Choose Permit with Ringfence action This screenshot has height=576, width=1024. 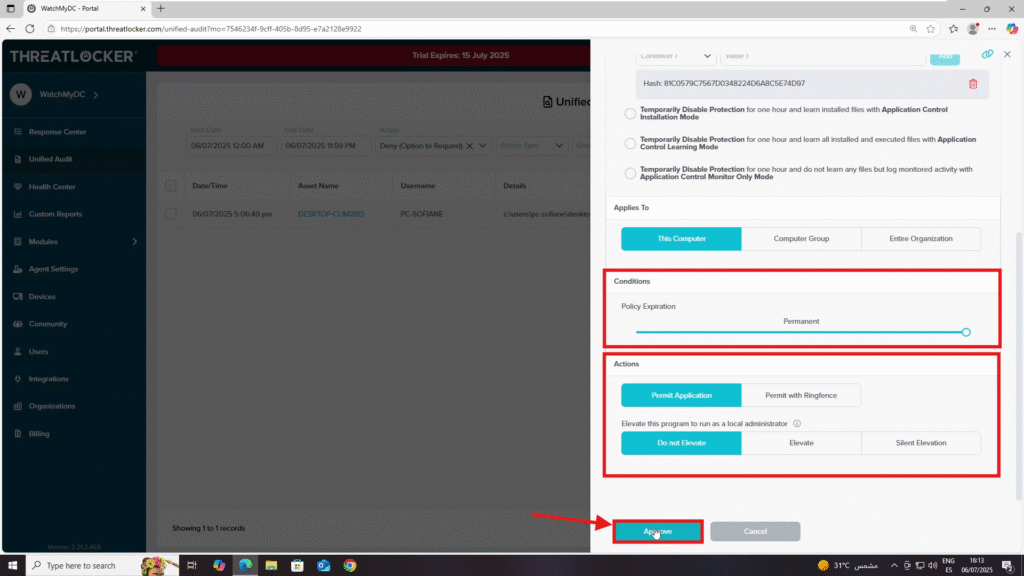[x=801, y=396]
